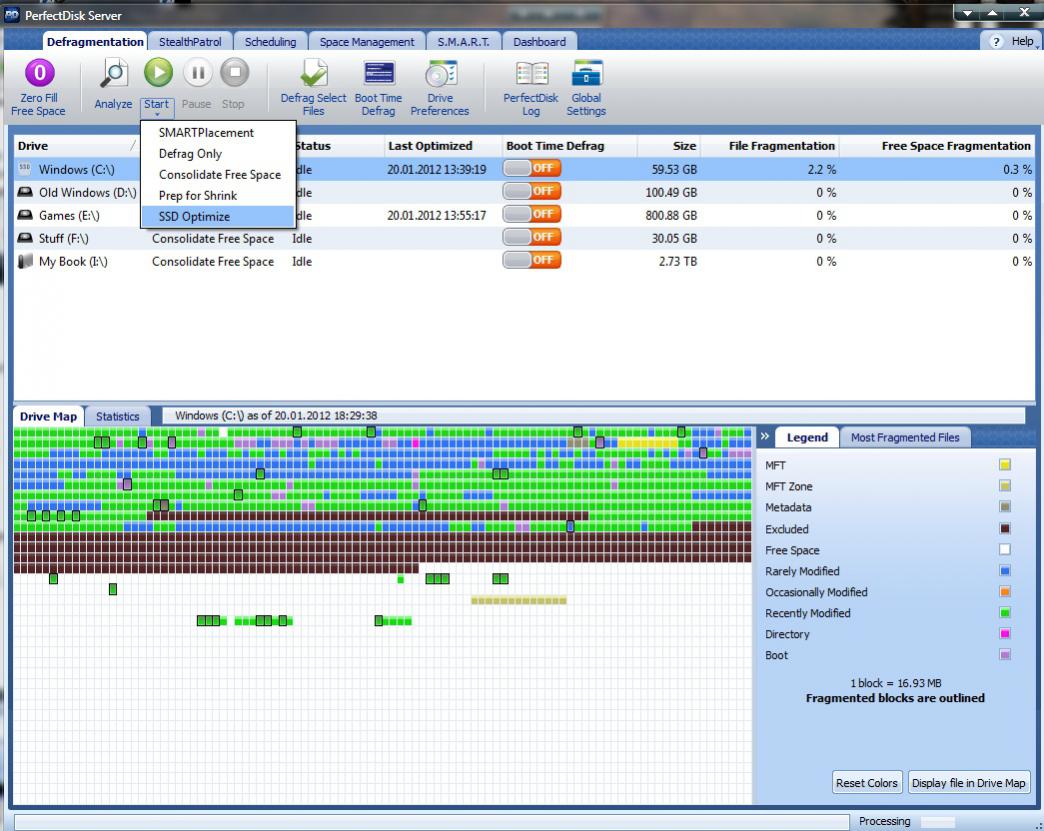
Task: Click the Help question mark icon
Action: [x=996, y=41]
